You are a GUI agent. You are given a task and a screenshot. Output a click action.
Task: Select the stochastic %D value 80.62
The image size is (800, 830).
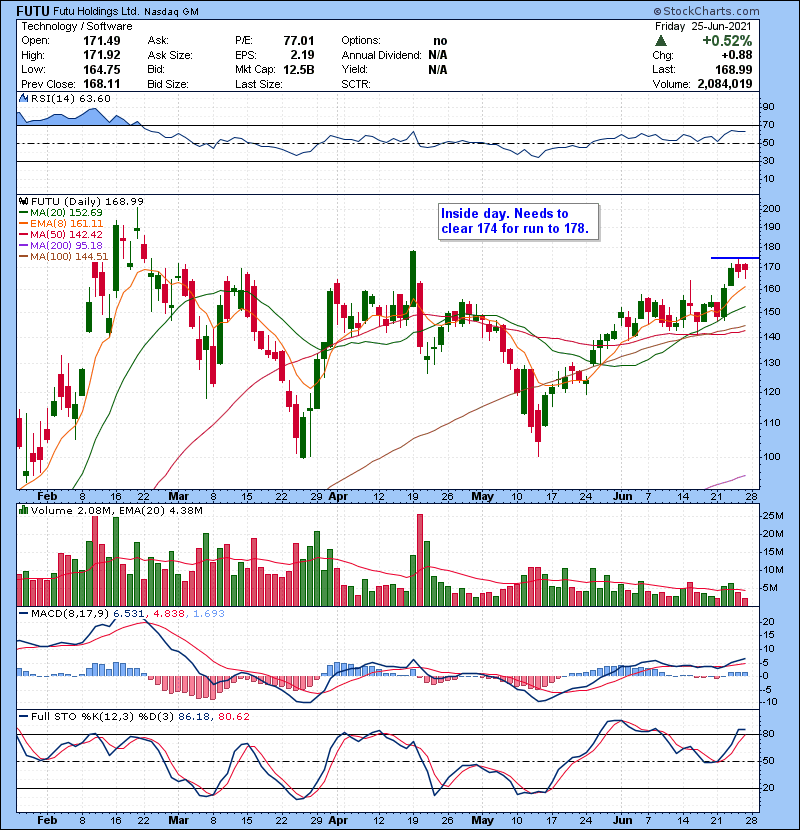[x=232, y=716]
